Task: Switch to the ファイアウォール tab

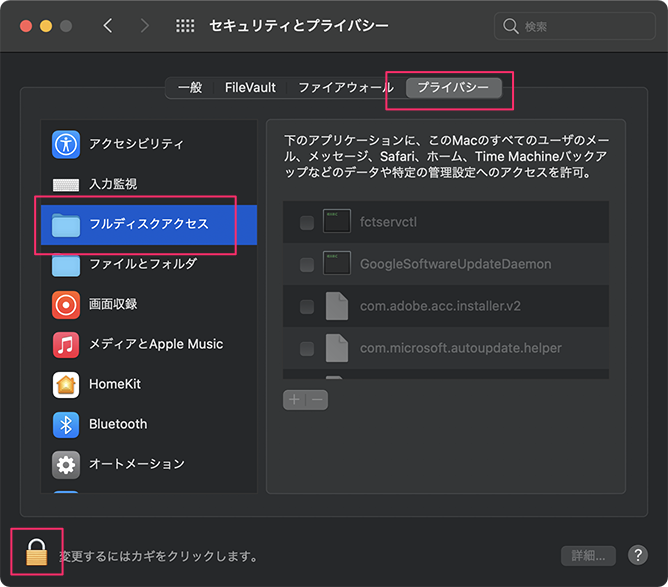Action: (x=345, y=88)
